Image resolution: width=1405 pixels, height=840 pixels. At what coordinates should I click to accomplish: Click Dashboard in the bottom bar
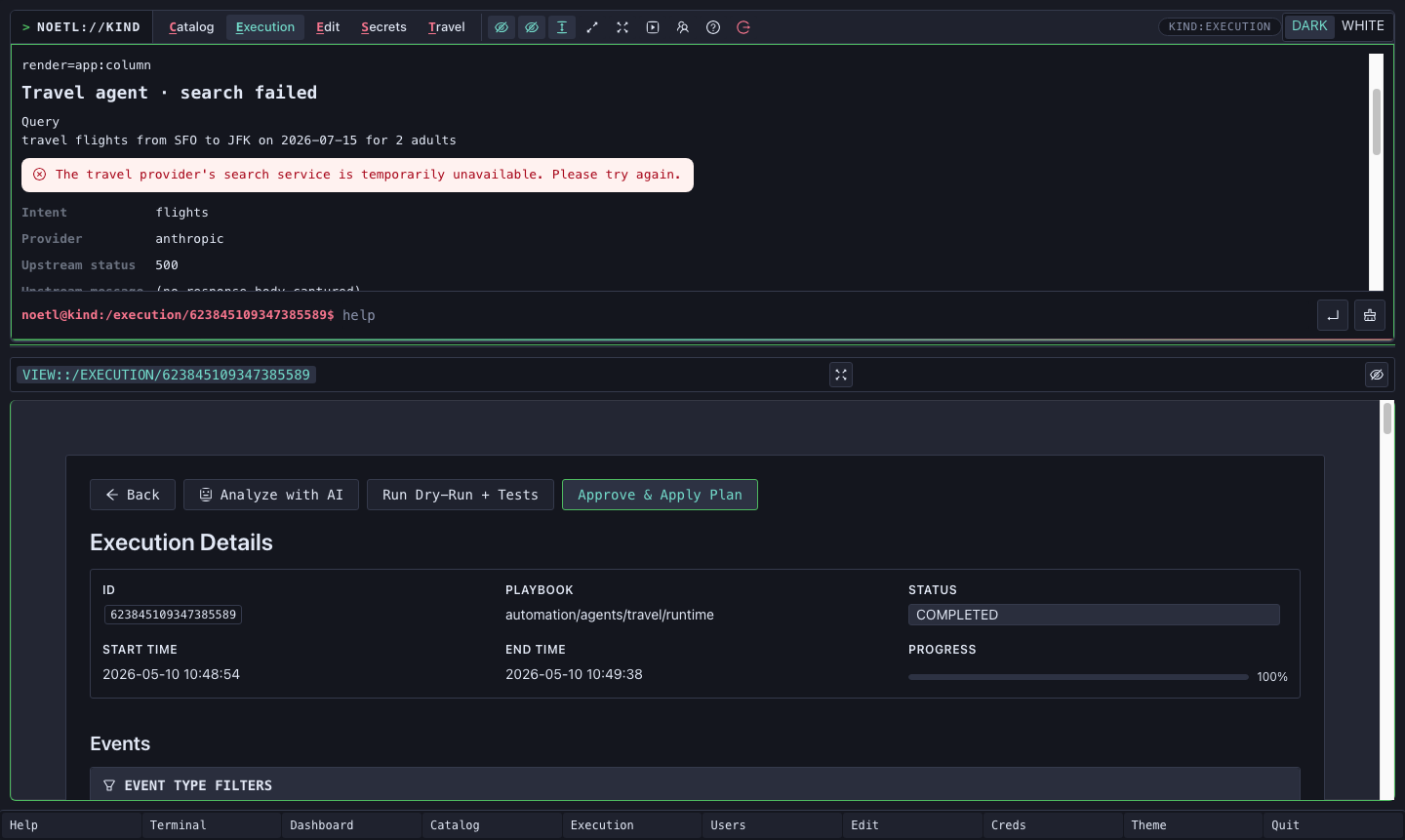[352, 825]
